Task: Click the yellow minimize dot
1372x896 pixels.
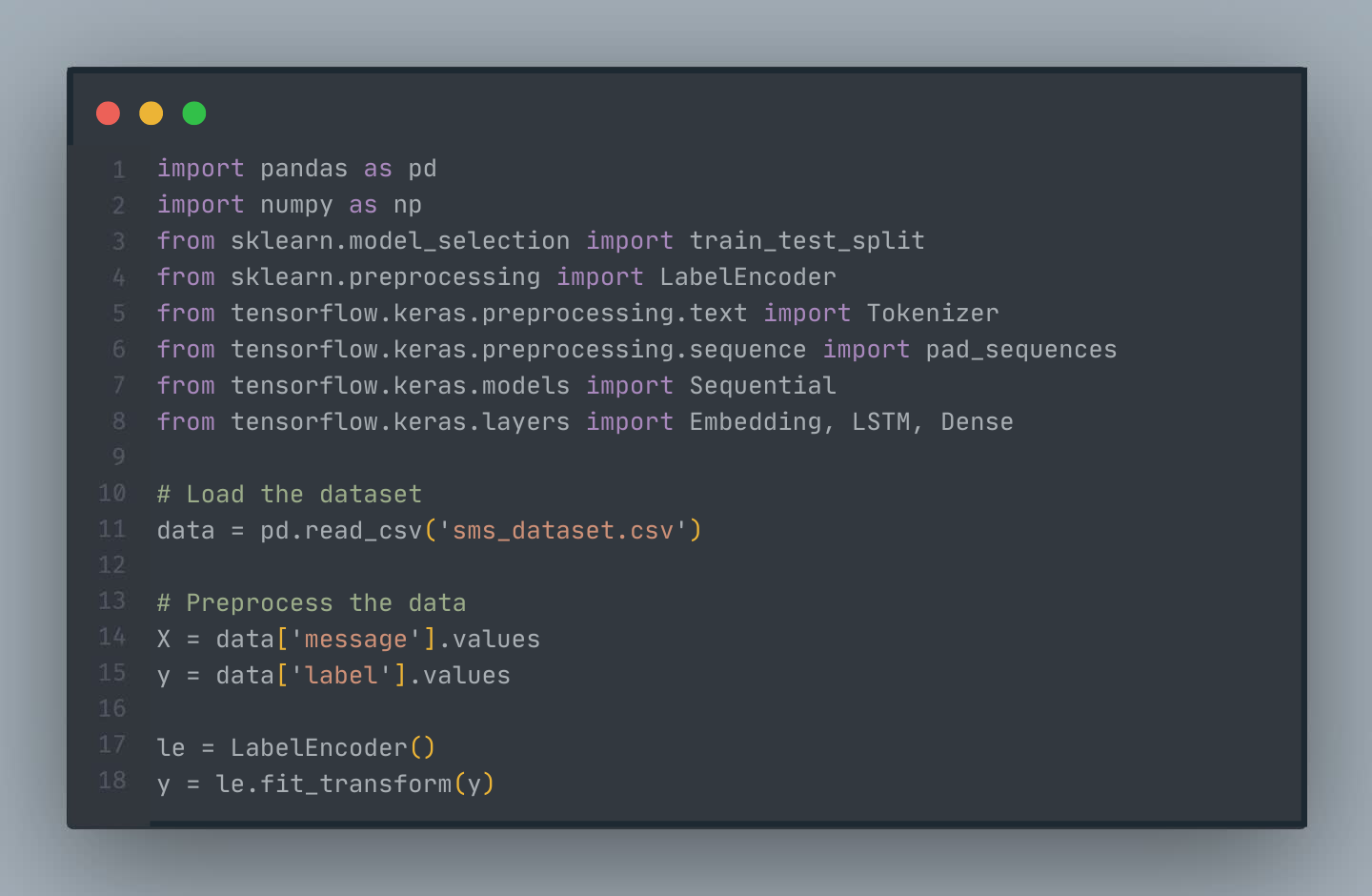Action: click(x=151, y=113)
